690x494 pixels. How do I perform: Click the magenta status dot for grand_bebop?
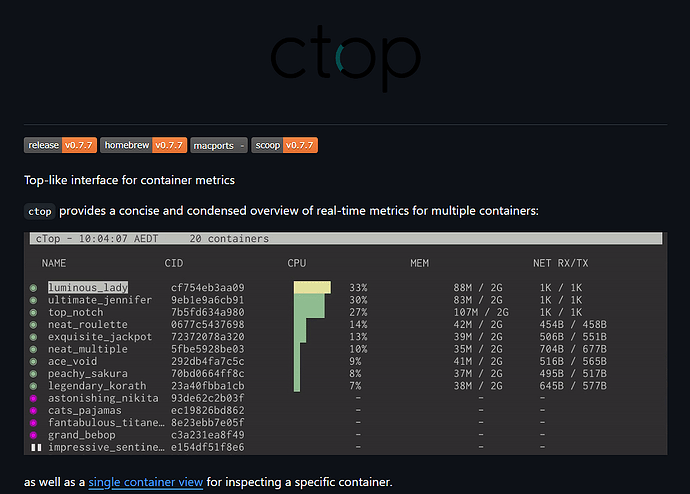click(x=32, y=435)
